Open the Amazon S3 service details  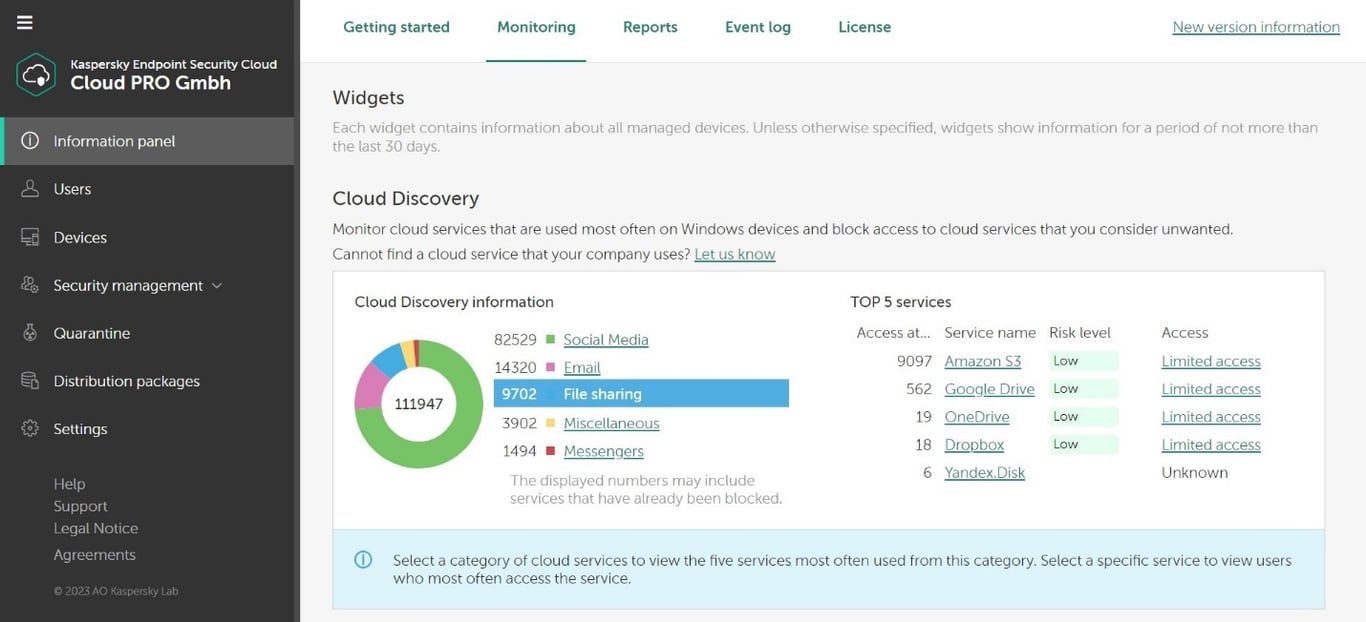click(x=983, y=361)
